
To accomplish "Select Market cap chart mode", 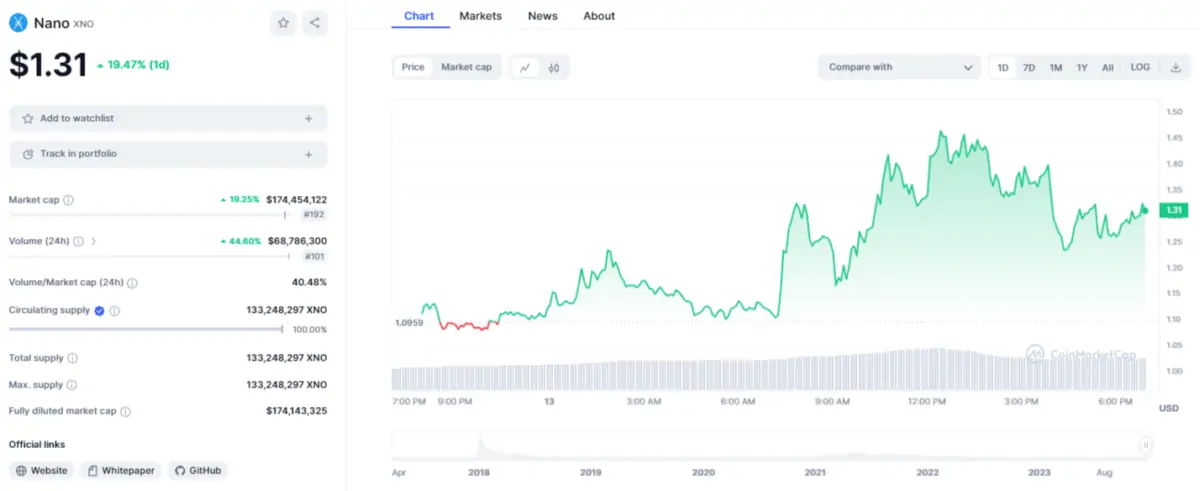I will pos(467,67).
